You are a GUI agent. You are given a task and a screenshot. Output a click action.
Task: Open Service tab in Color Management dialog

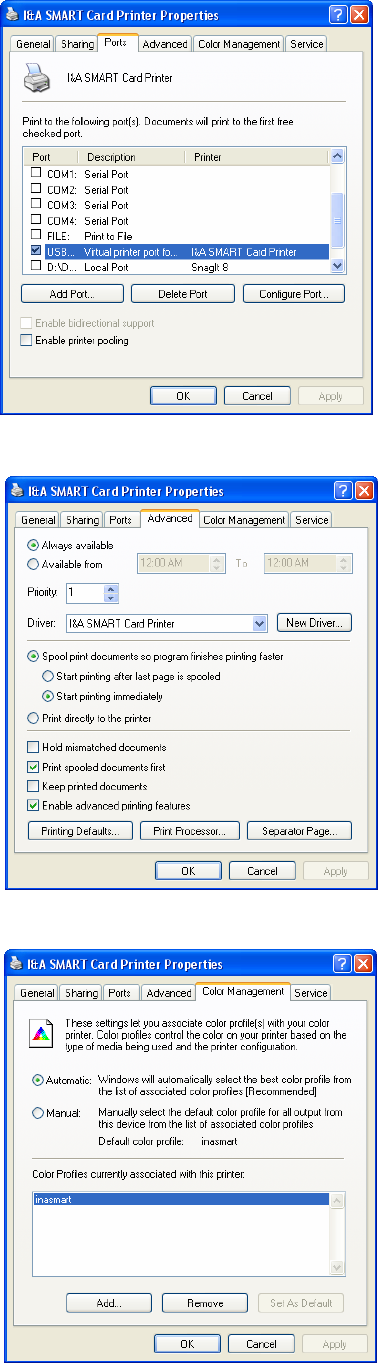[x=311, y=993]
